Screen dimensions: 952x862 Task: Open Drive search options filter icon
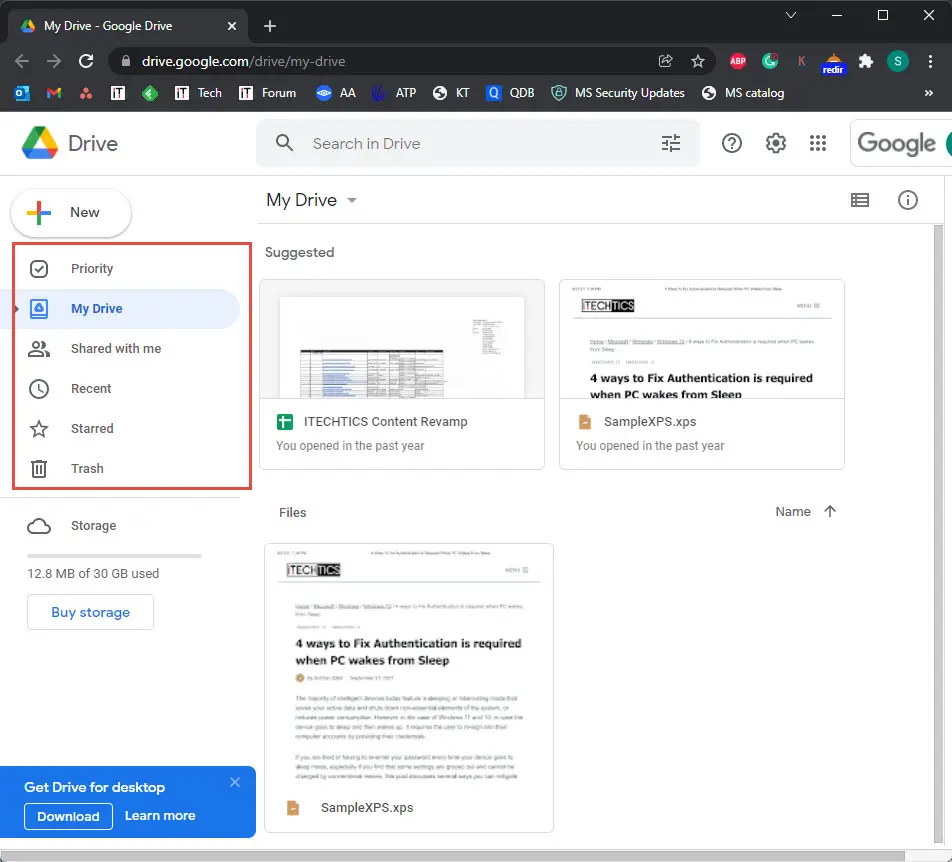click(671, 144)
